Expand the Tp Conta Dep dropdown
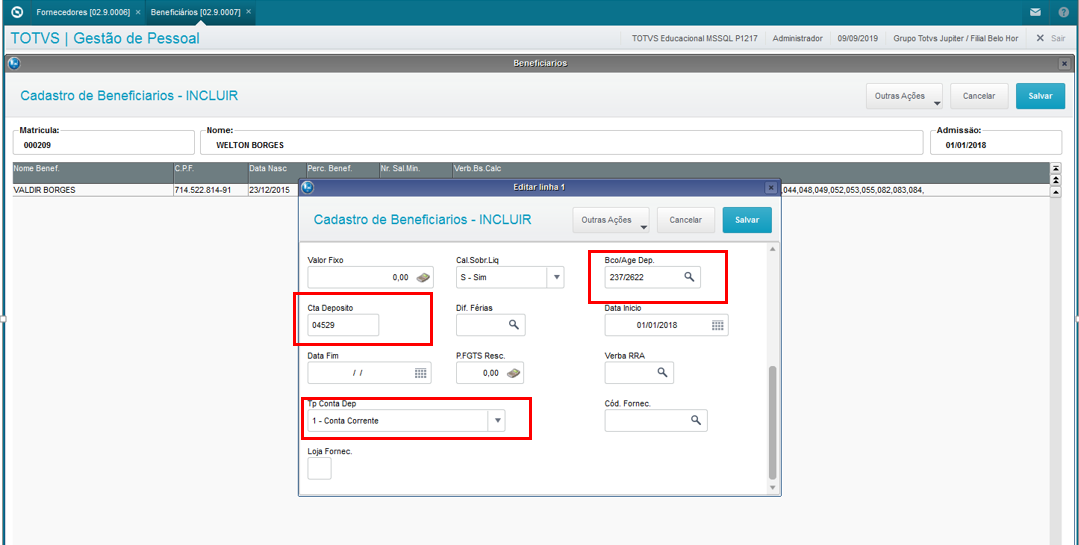This screenshot has width=1079, height=545. (497, 420)
